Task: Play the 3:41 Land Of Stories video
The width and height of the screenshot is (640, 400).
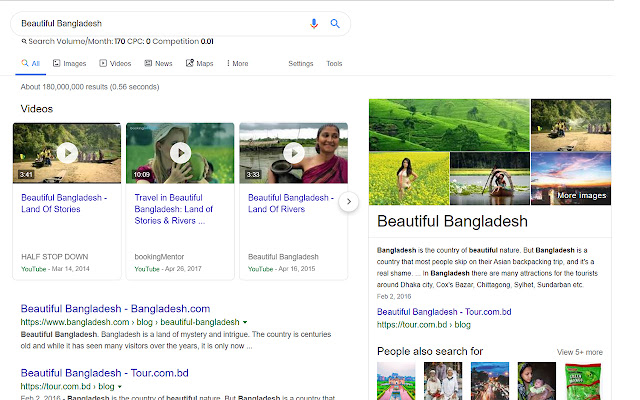Action: coord(67,153)
